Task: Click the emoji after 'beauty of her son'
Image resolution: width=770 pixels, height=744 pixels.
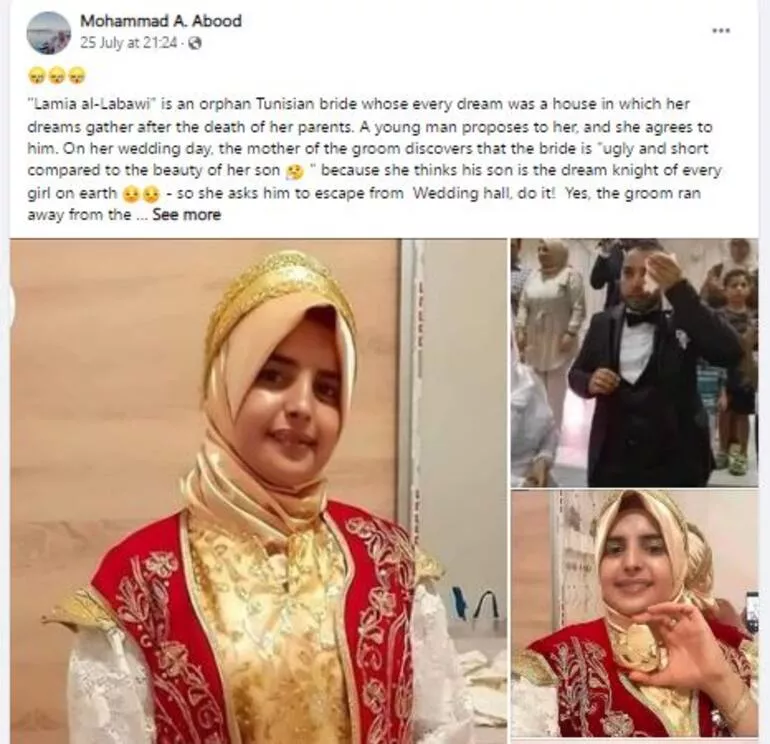Action: click(x=296, y=171)
